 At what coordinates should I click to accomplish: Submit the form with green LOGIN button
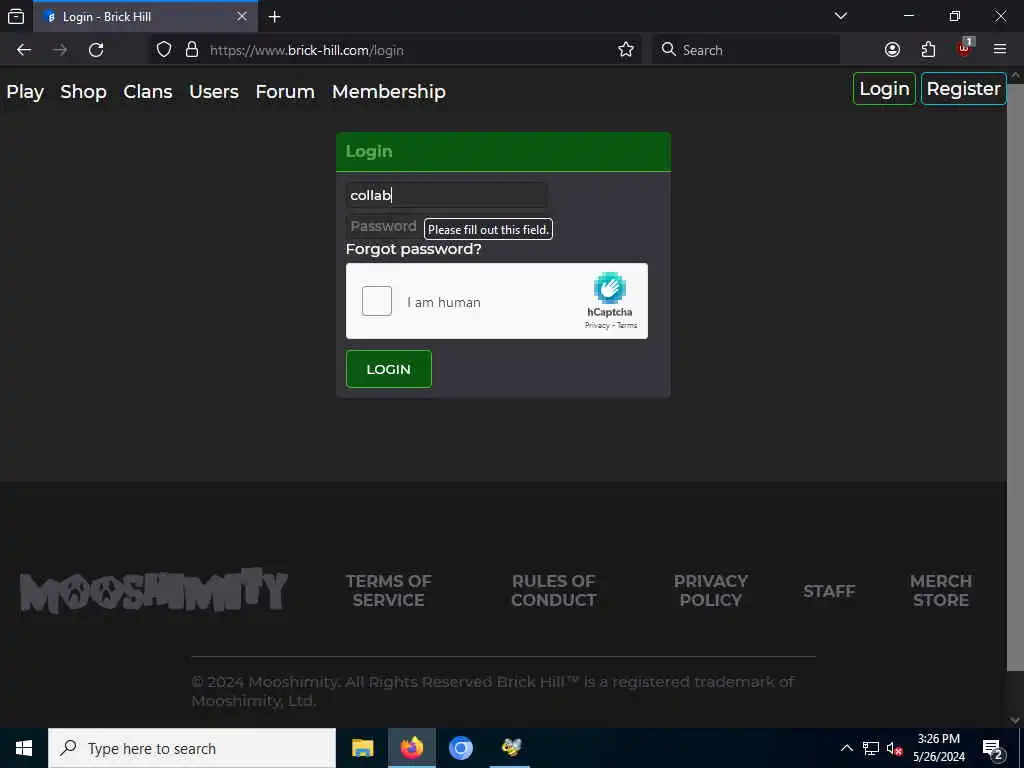tap(389, 369)
